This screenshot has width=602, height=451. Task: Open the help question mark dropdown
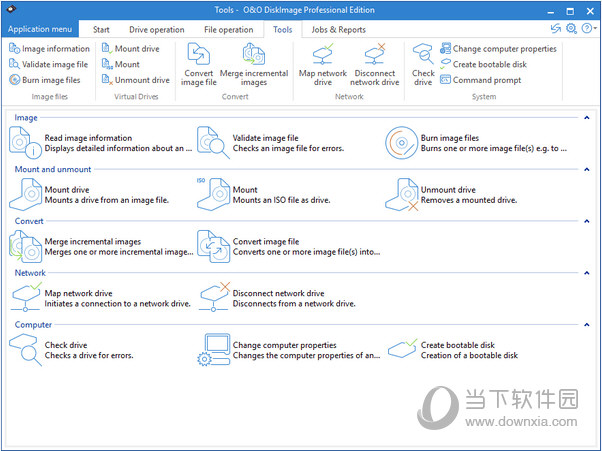pos(589,28)
